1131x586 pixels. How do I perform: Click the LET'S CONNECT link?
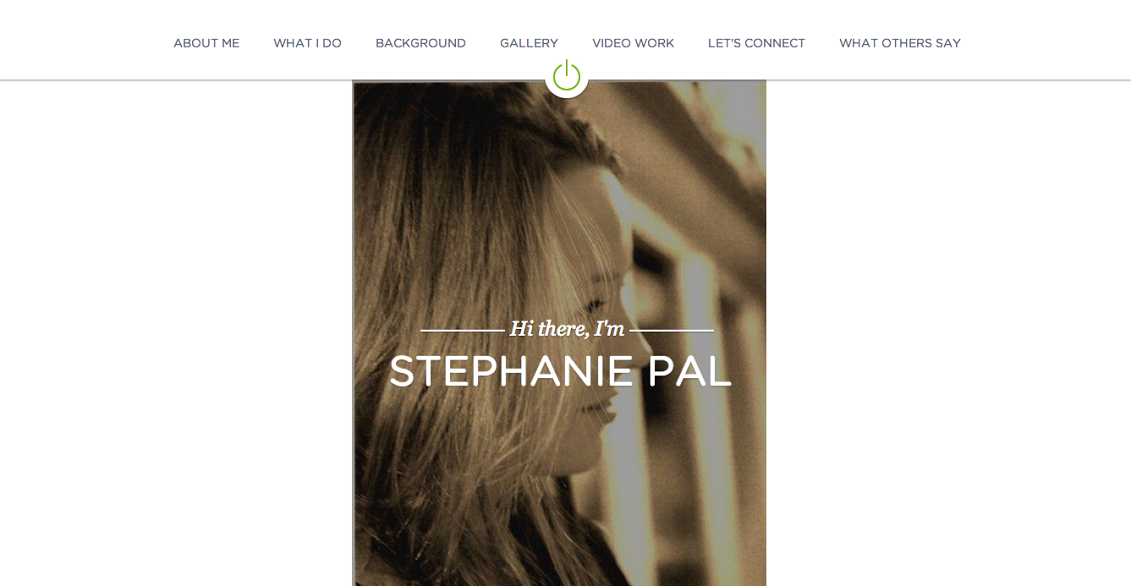pos(757,43)
